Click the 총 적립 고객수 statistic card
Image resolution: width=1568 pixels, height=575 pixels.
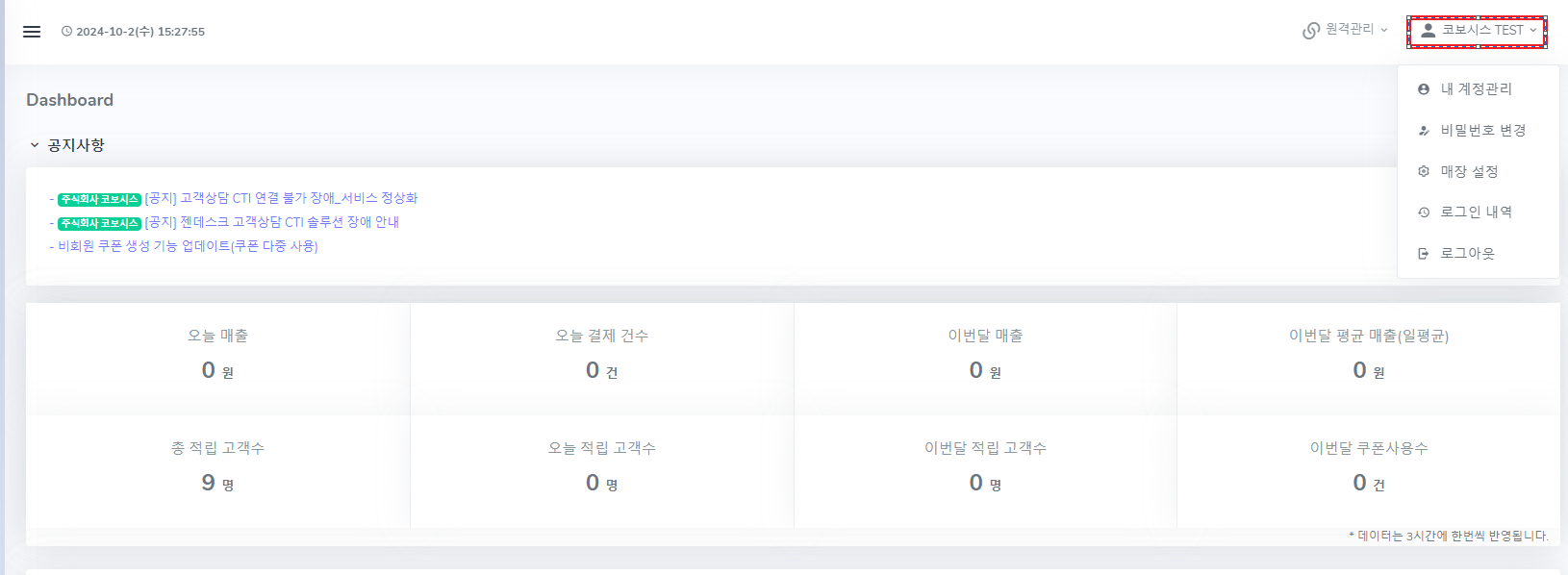pos(217,465)
